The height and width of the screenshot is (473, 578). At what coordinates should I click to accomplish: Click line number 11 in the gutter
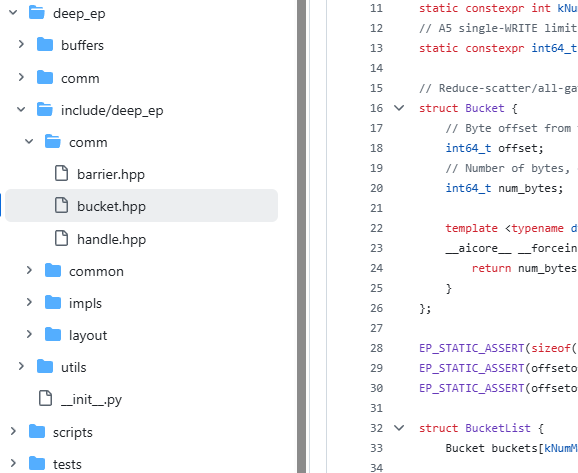376,8
